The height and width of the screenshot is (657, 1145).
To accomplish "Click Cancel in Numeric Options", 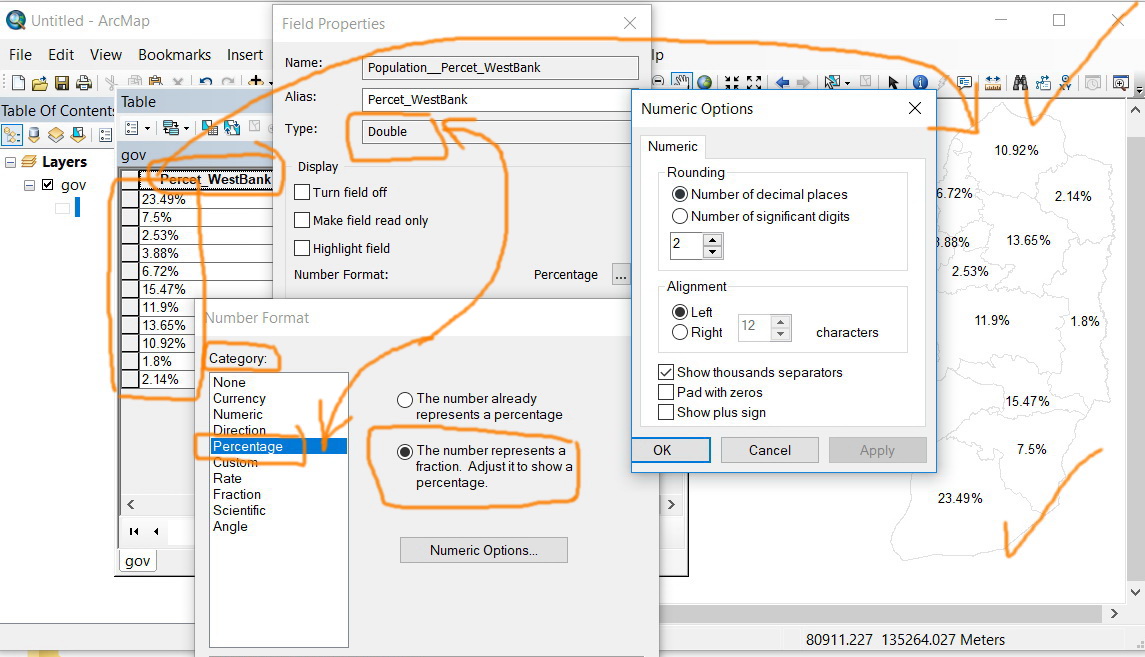I will tap(770, 450).
